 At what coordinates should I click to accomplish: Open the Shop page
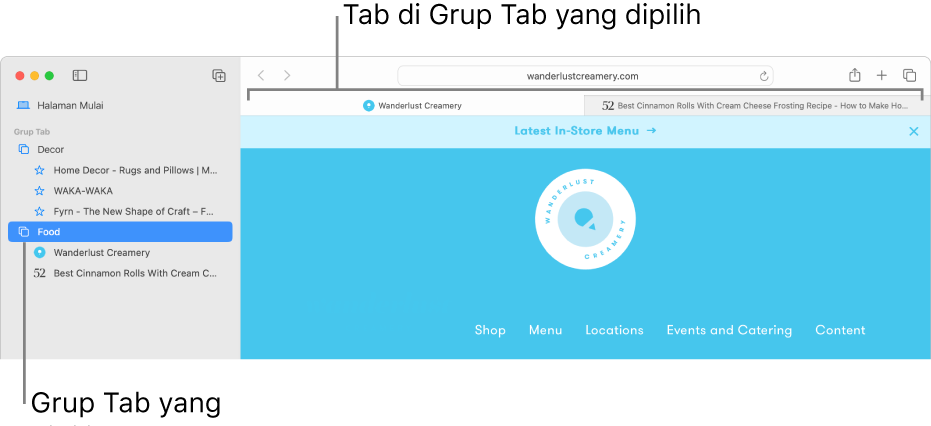(490, 330)
